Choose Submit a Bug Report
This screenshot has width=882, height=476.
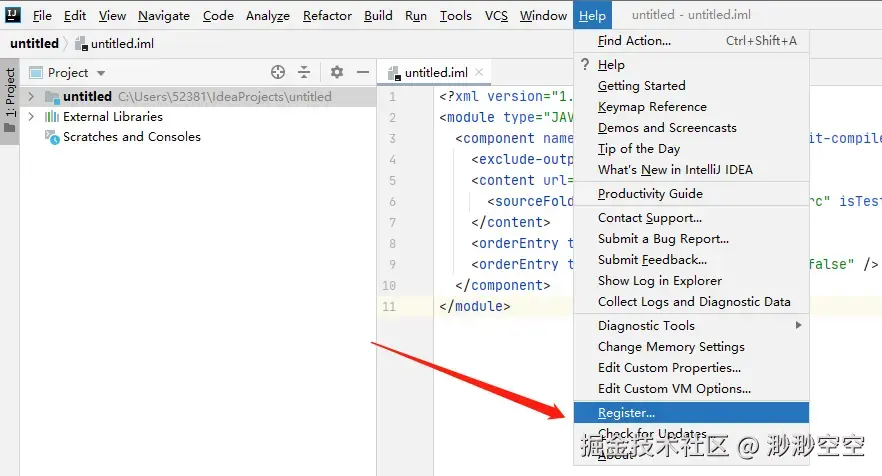(691, 239)
